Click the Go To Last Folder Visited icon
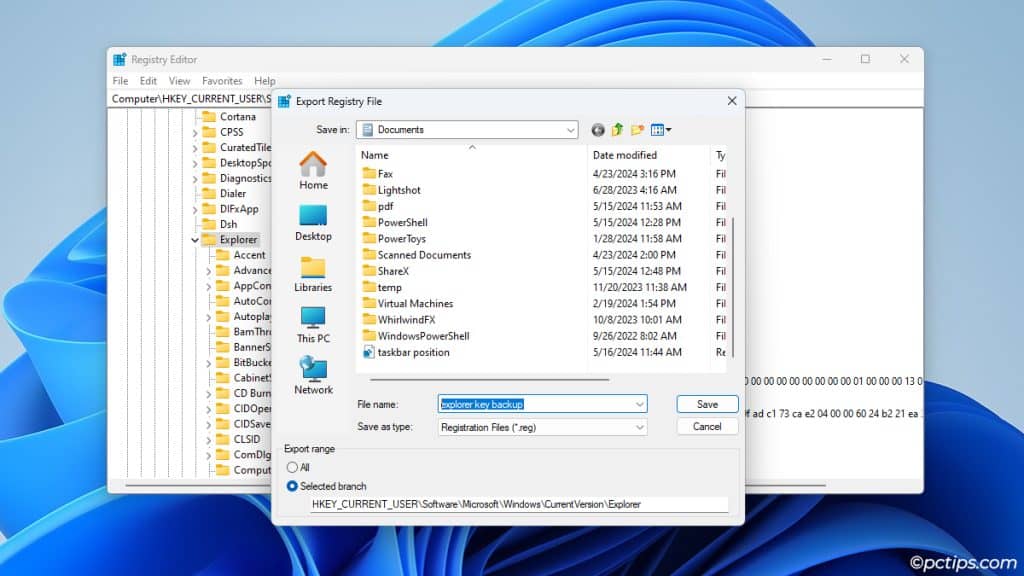The image size is (1024, 576). tap(597, 129)
